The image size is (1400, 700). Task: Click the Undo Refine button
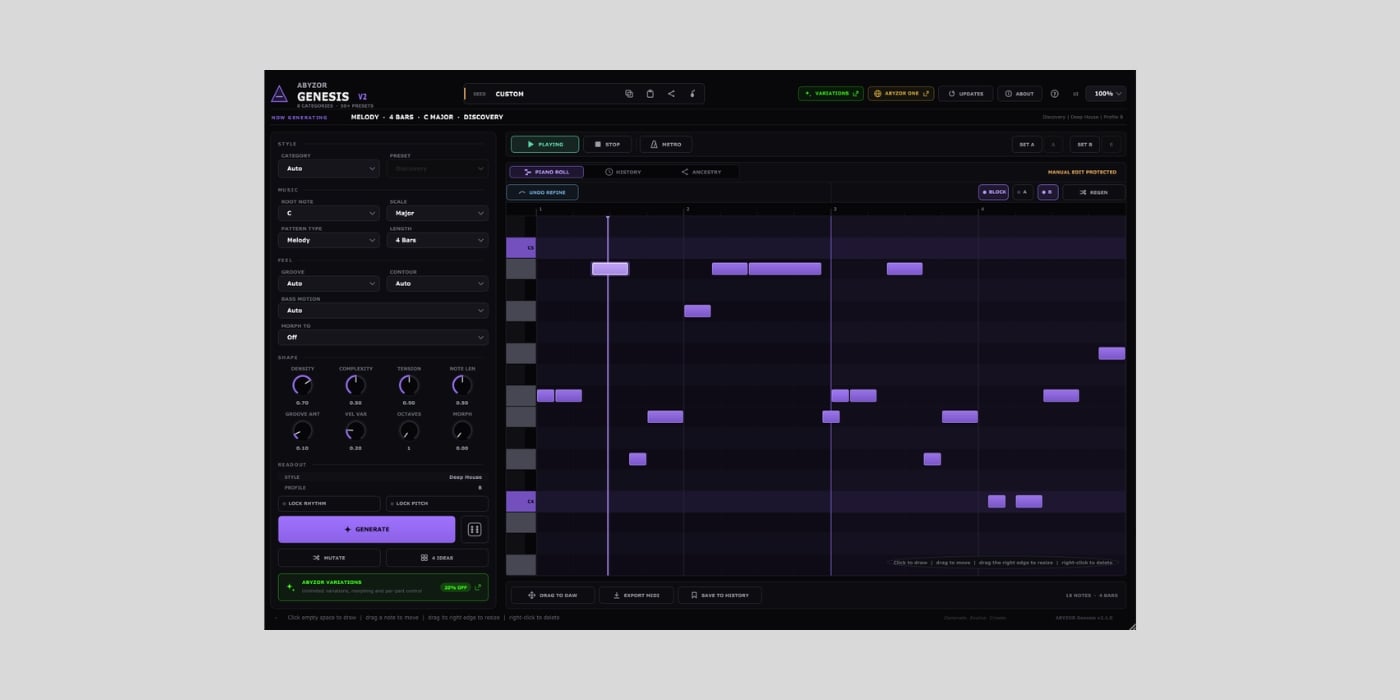542,192
